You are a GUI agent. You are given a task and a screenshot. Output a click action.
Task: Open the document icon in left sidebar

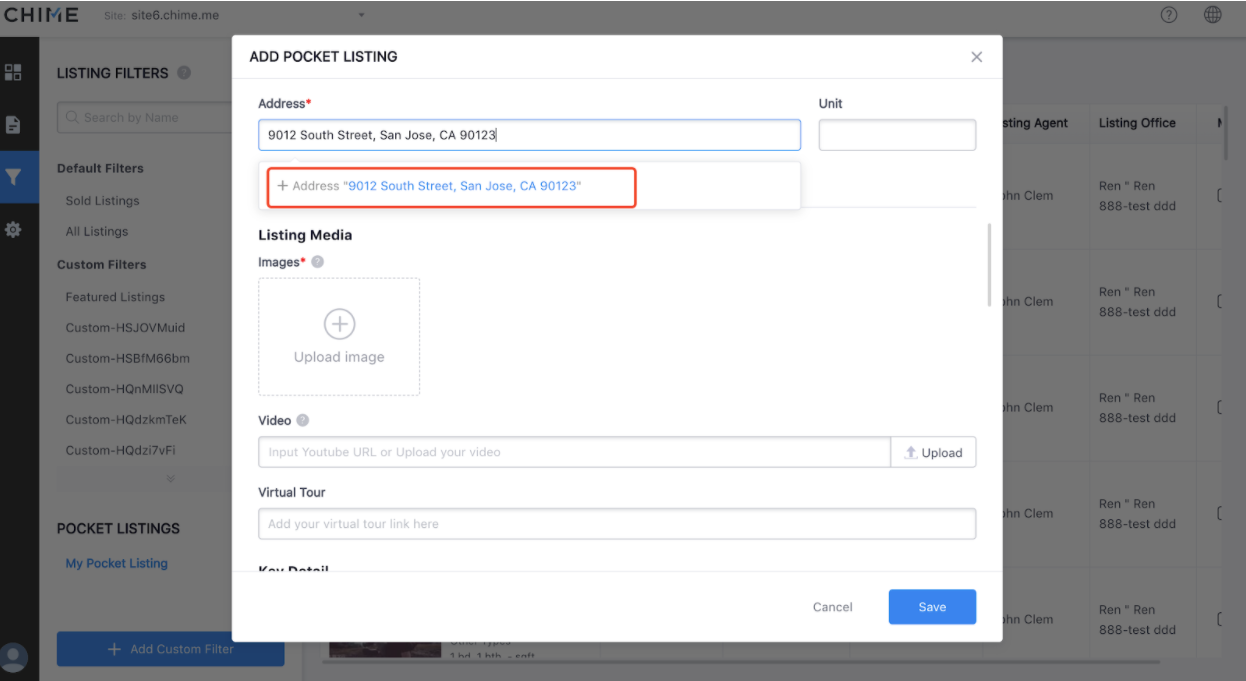[14, 125]
